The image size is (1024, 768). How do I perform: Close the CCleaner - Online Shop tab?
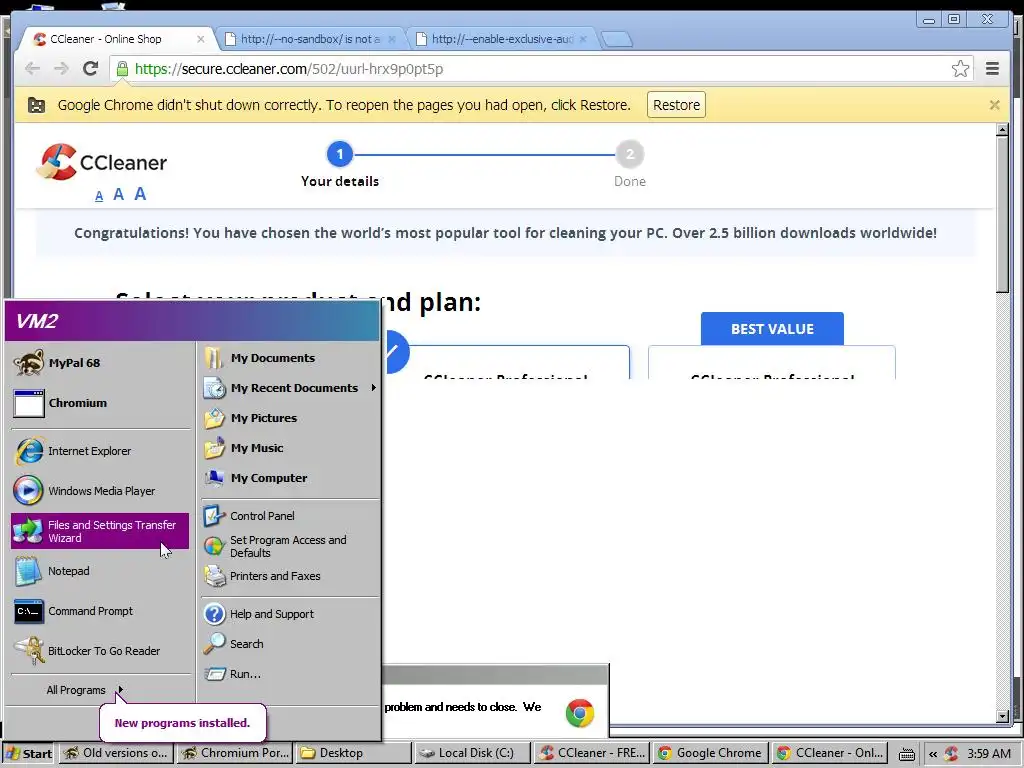(200, 39)
